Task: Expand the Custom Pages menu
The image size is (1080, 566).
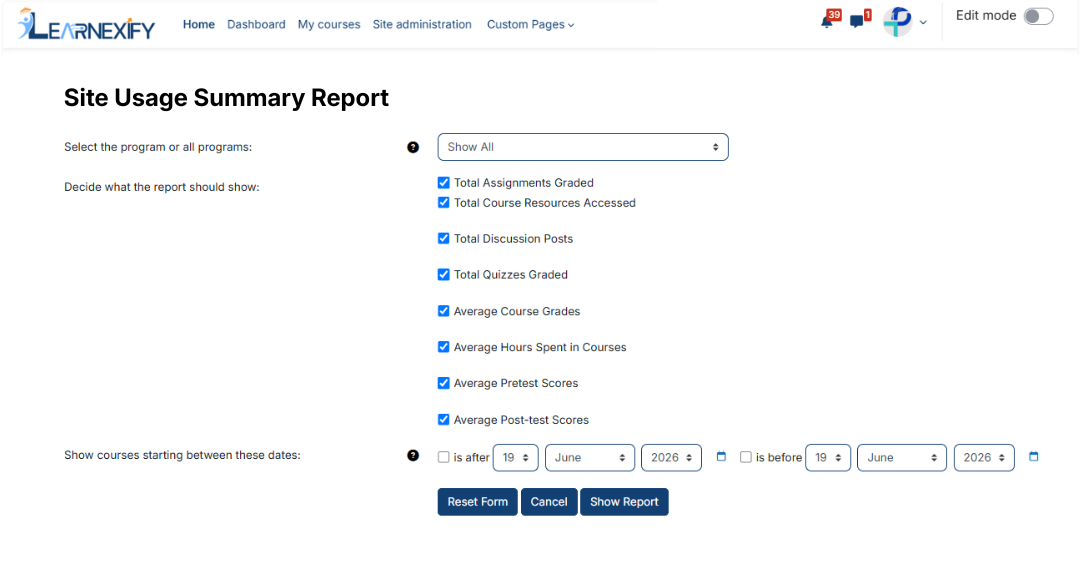Action: point(530,25)
